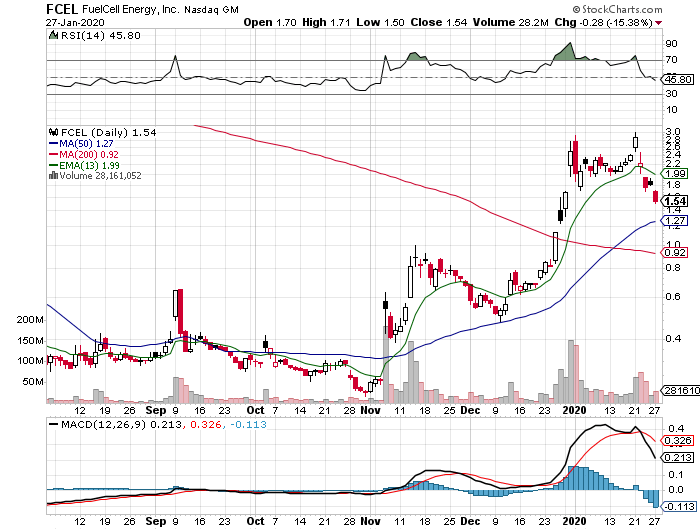The height and width of the screenshot is (530, 700).
Task: Select the RSI(14) indicator label
Action: (x=90, y=34)
